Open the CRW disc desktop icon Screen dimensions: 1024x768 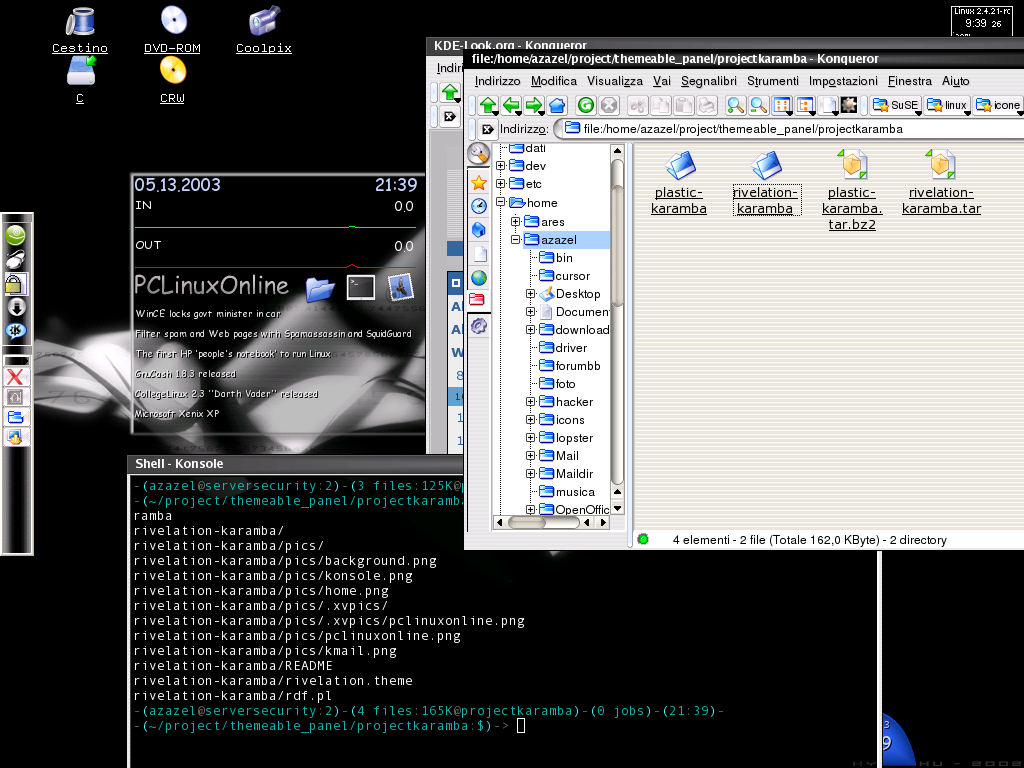pos(172,80)
